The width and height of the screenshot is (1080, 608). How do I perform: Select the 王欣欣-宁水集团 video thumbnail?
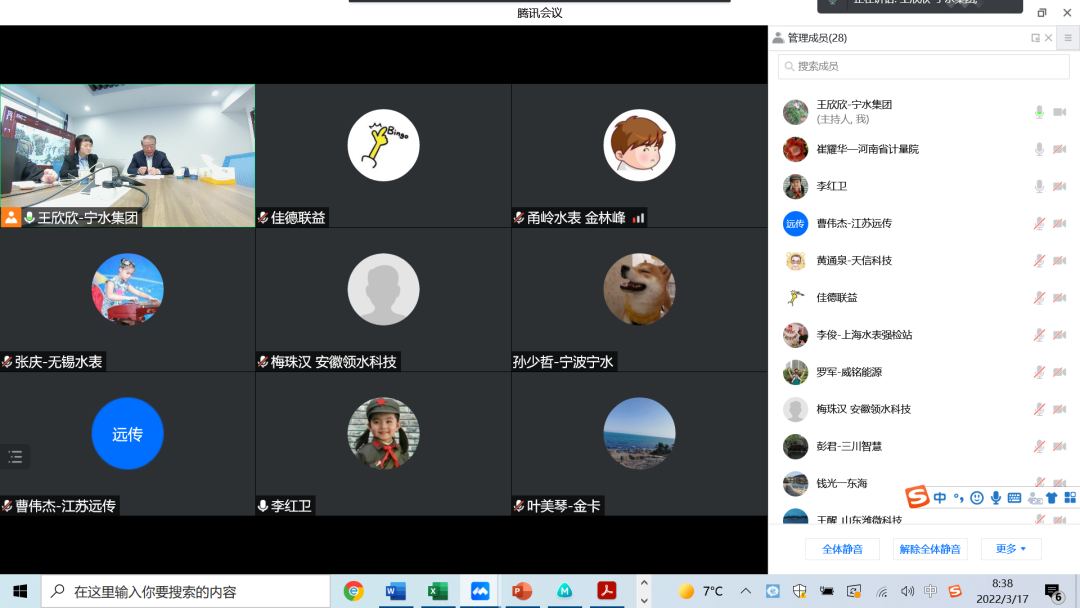click(127, 155)
